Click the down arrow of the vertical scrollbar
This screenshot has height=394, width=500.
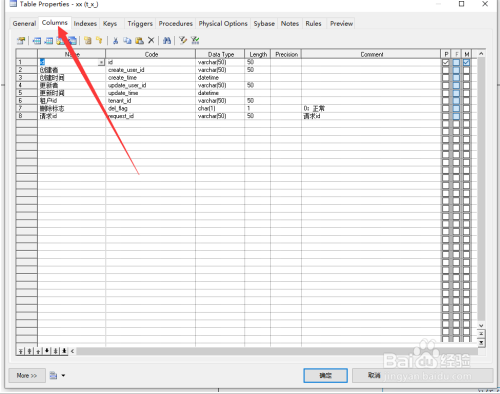coord(481,325)
